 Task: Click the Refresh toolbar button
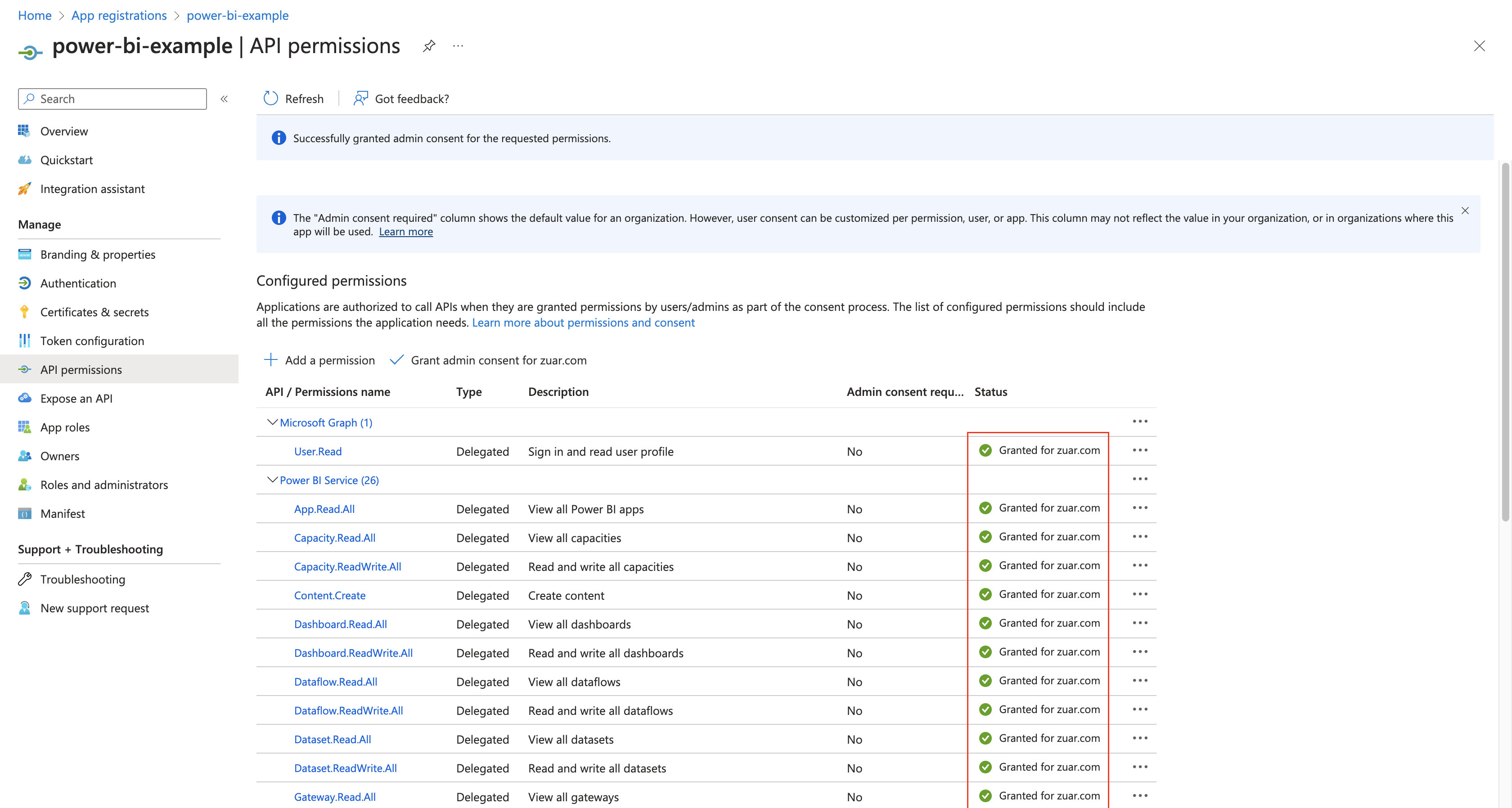pyautogui.click(x=293, y=99)
